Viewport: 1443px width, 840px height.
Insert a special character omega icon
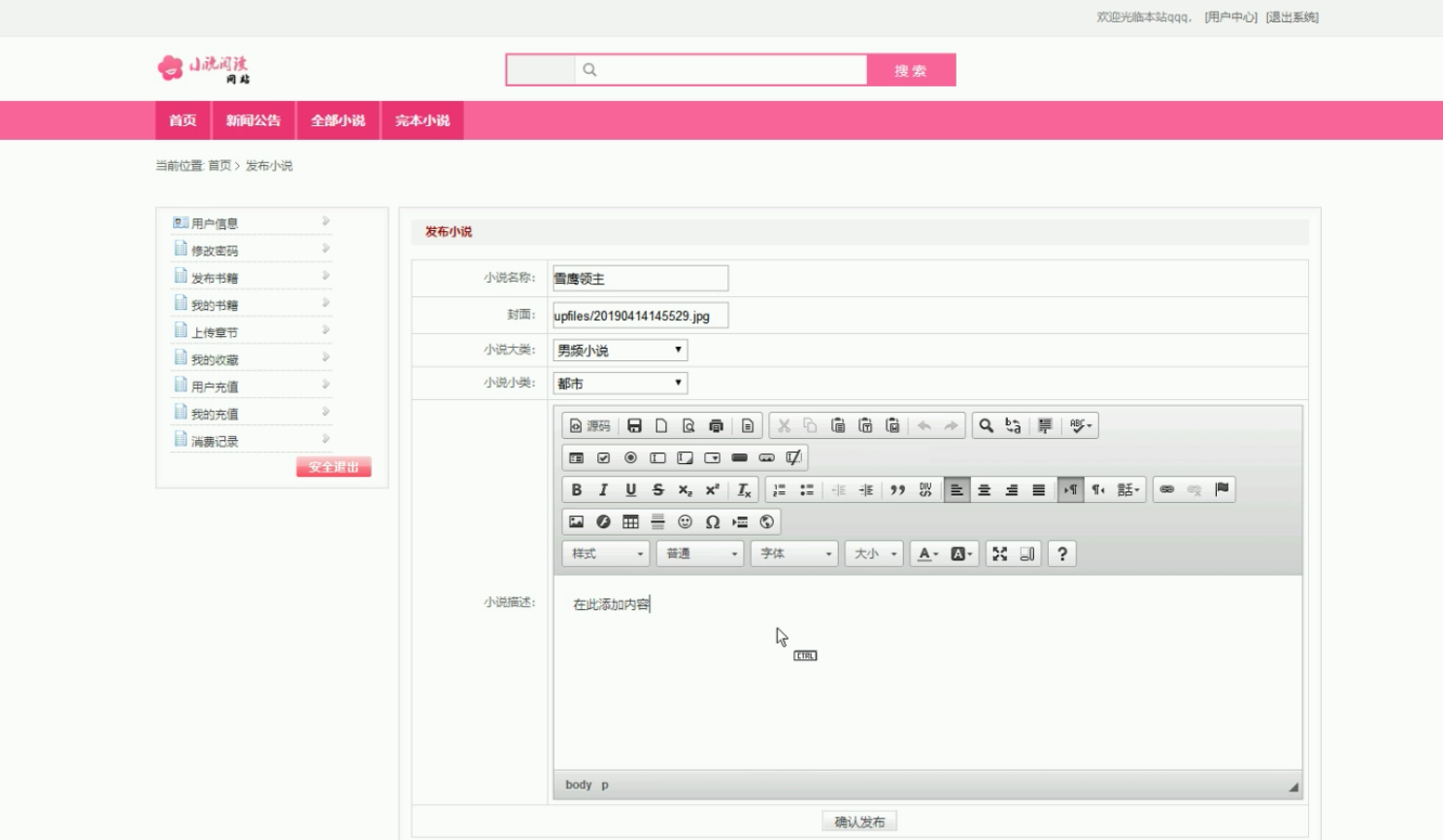712,521
